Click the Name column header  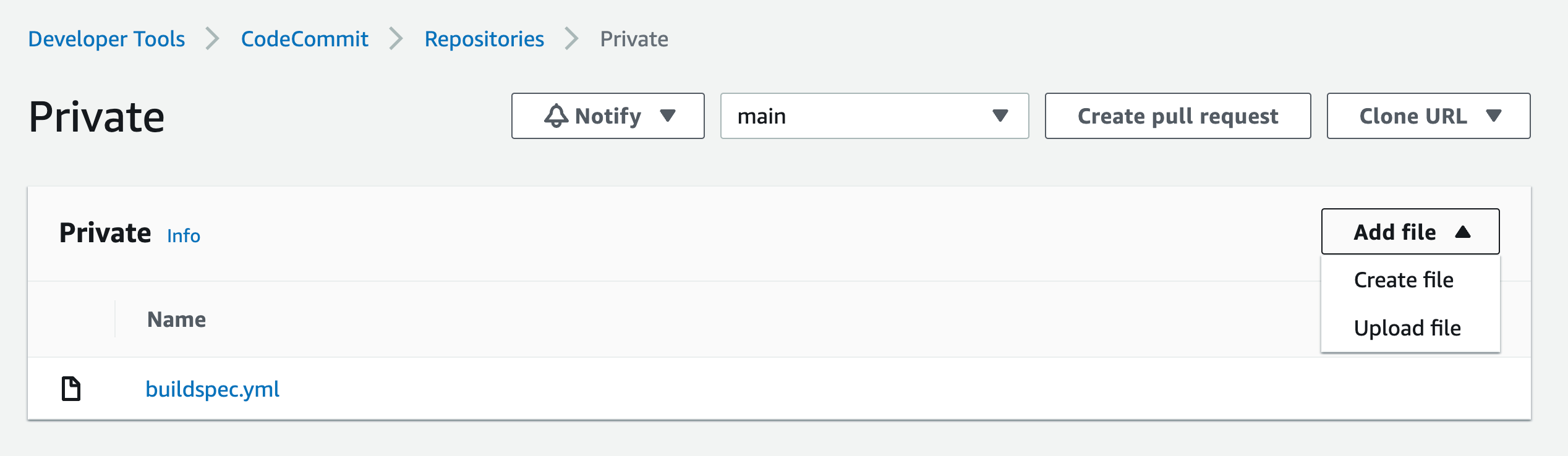176,319
